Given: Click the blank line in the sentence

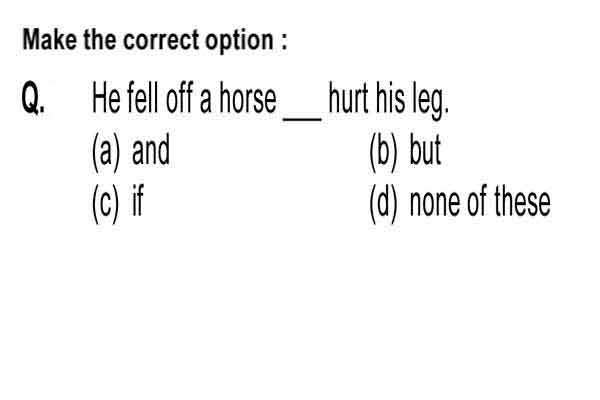Looking at the screenshot, I should click(302, 120).
